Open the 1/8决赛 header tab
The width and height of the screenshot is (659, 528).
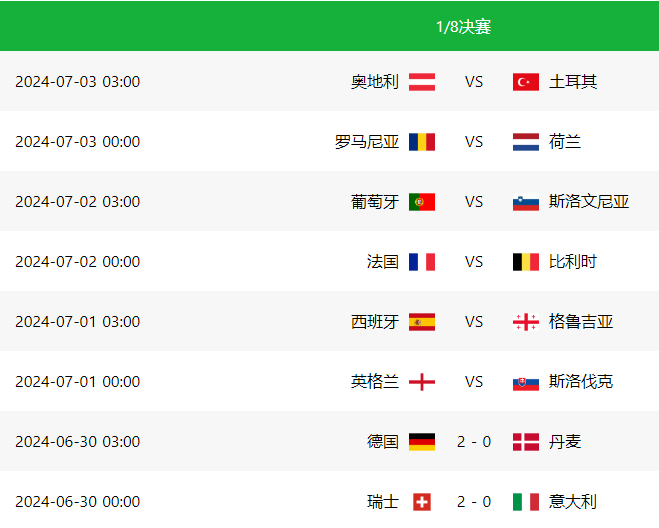pyautogui.click(x=463, y=27)
